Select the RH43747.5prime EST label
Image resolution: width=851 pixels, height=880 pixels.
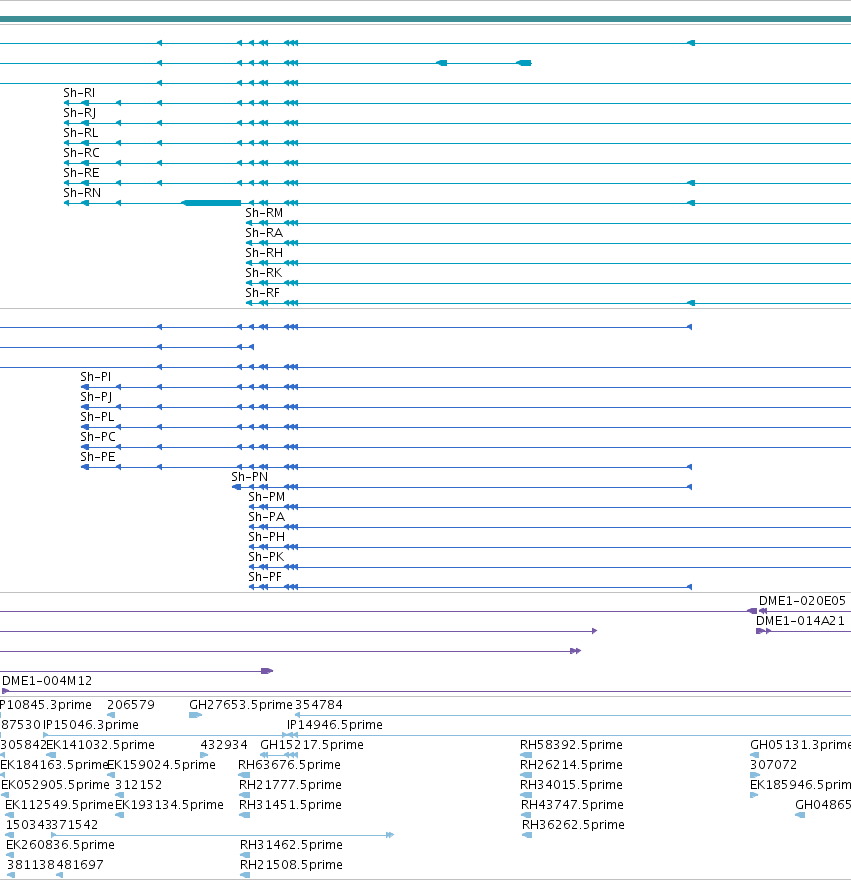(x=573, y=805)
